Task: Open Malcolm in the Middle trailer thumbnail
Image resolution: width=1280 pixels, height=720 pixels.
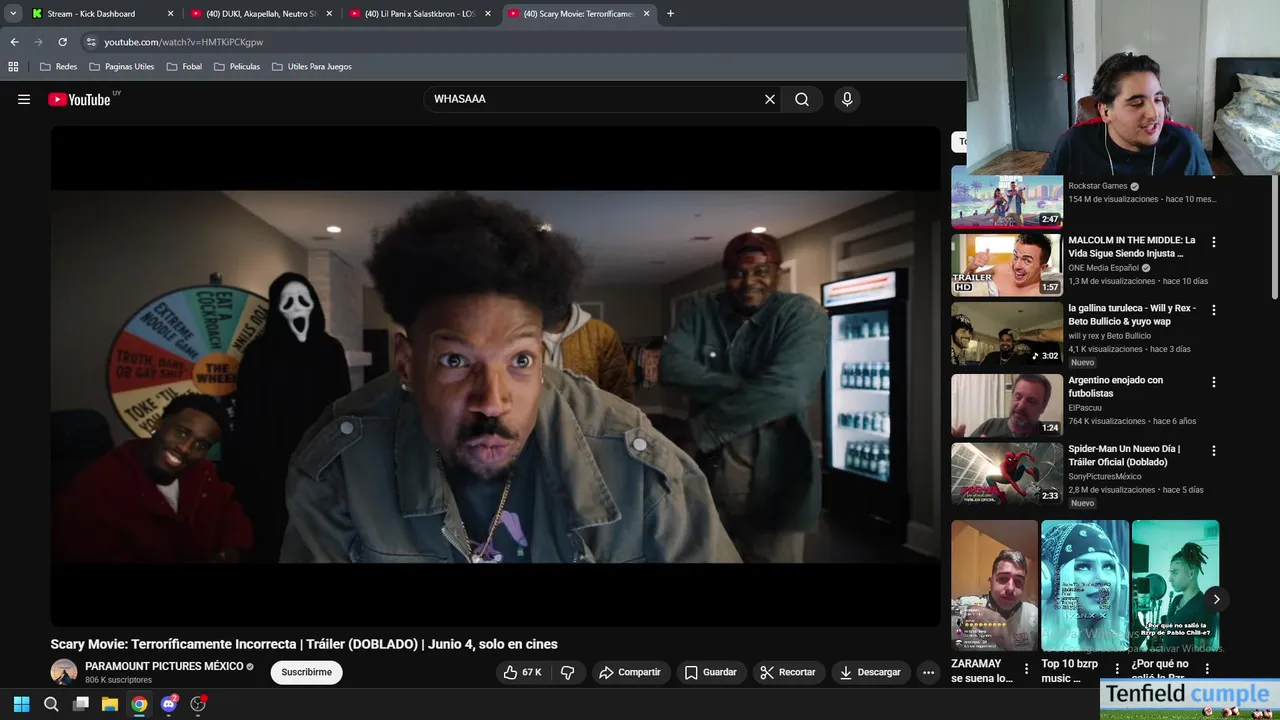Action: tap(1007, 265)
